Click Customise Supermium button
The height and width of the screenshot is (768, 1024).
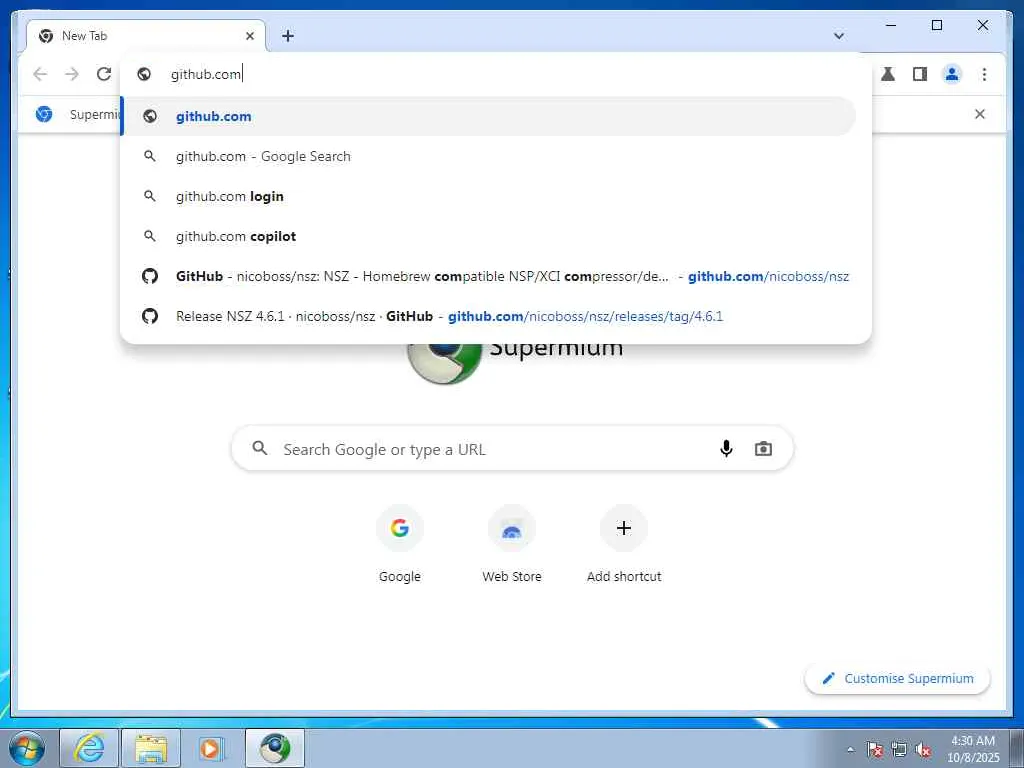898,679
